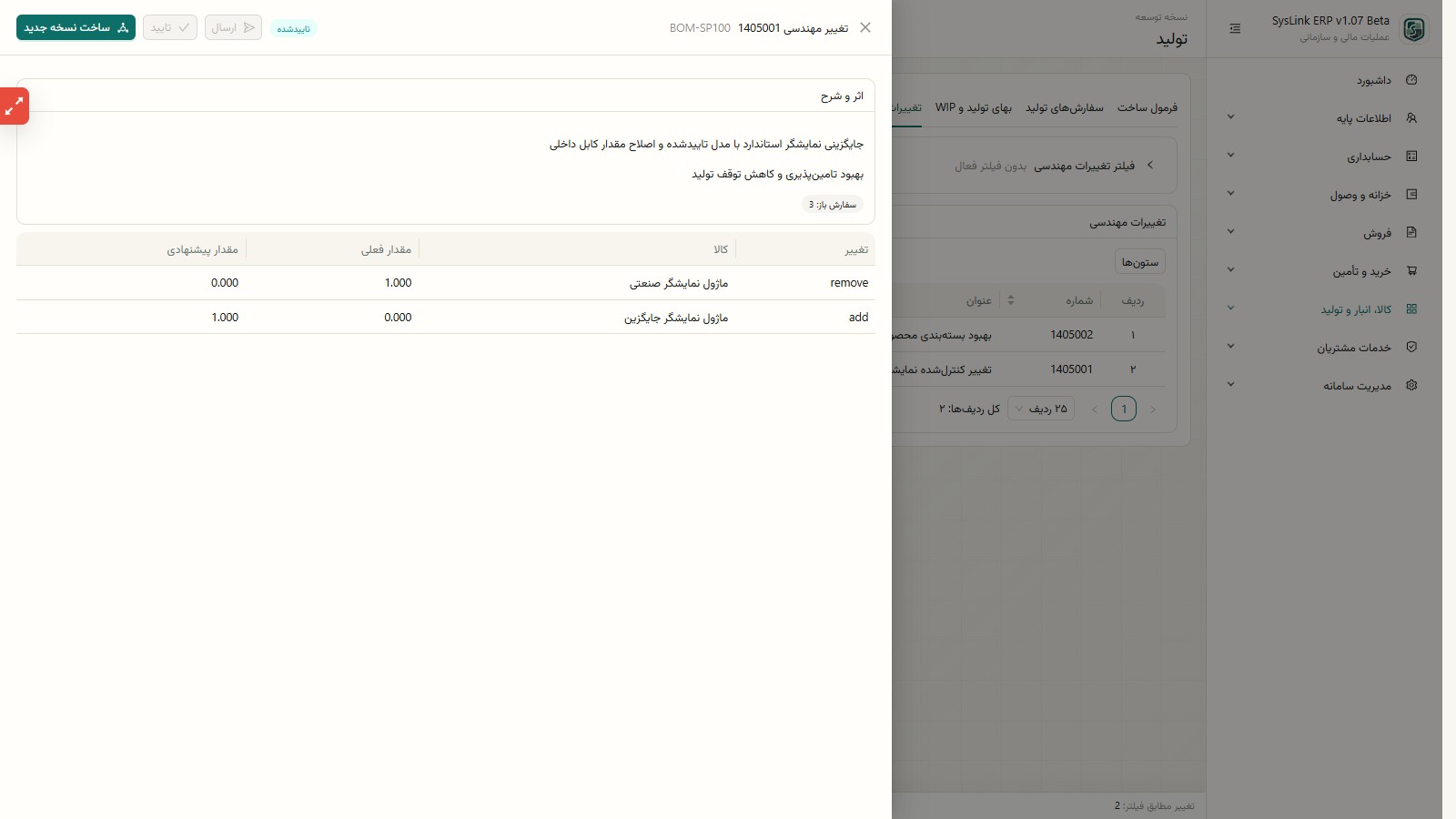Click the مقدار فعلی column header

[x=386, y=249]
